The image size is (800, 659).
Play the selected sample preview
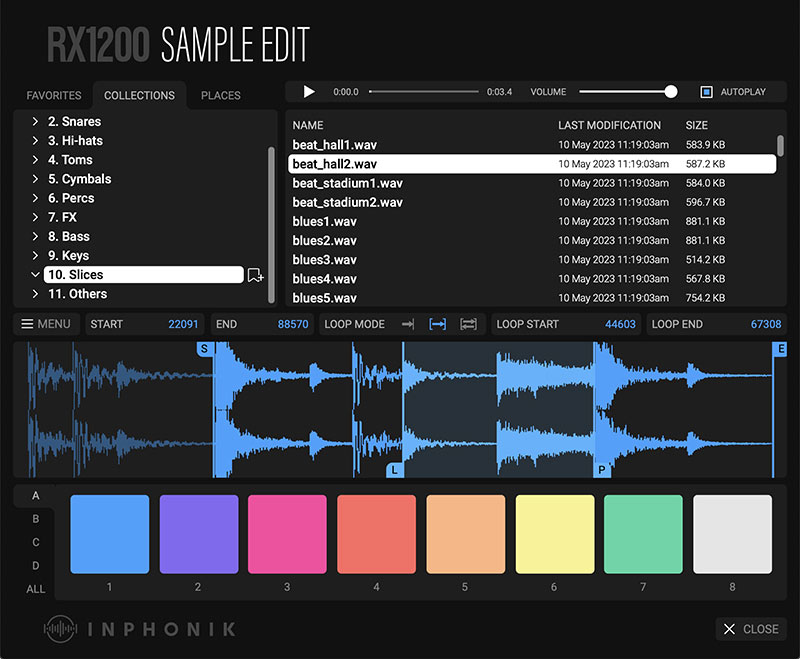[309, 92]
